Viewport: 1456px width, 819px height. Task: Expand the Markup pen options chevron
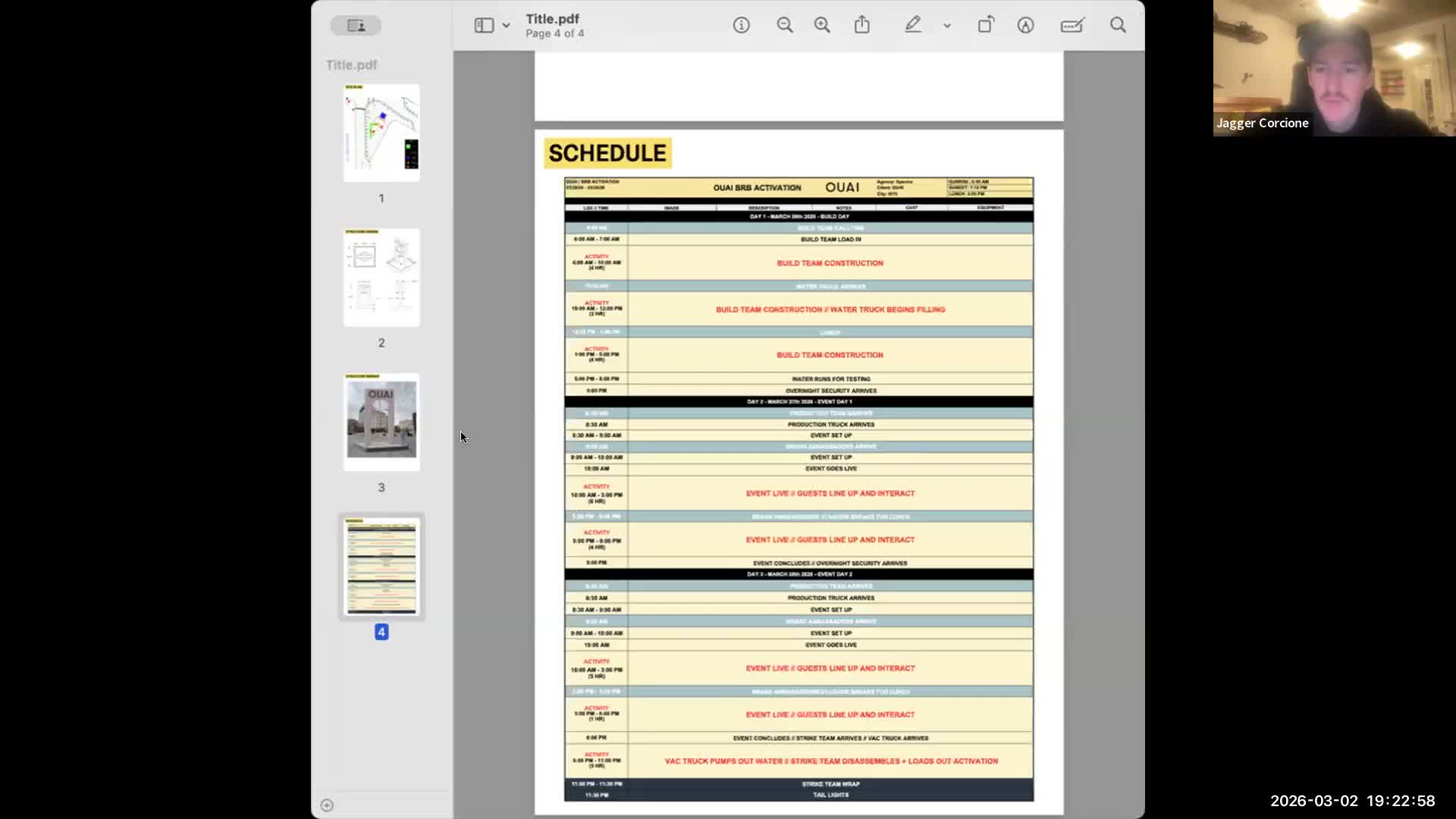click(x=947, y=26)
